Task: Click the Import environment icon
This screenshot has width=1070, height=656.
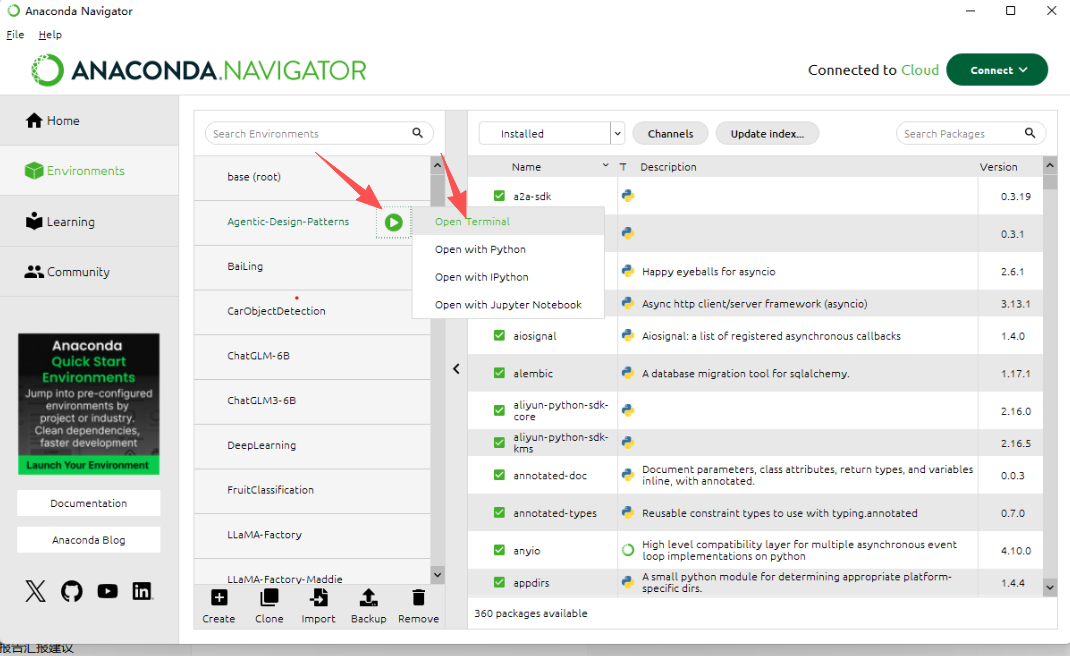Action: click(319, 598)
